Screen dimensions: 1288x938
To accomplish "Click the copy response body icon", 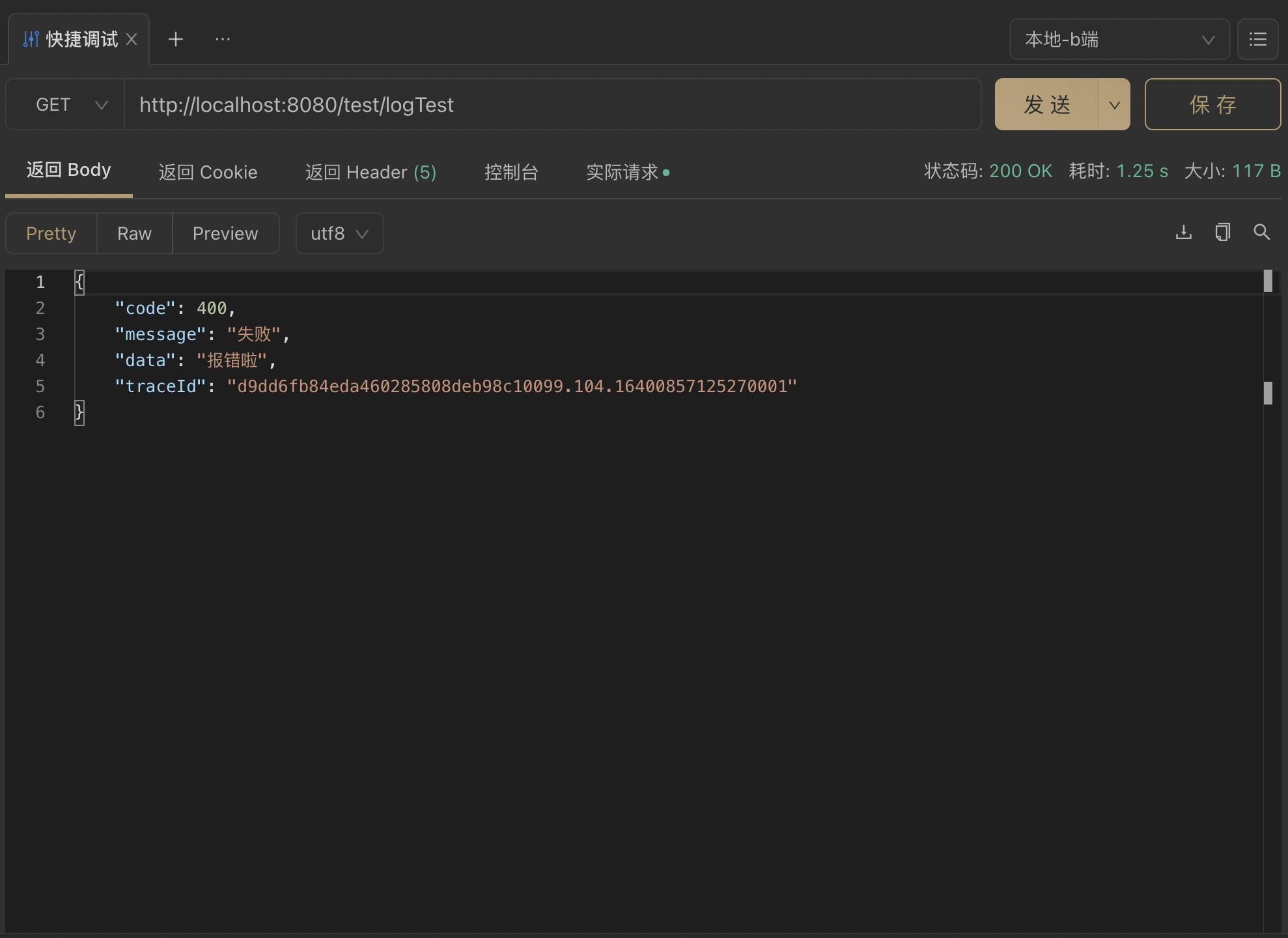I will (x=1222, y=233).
